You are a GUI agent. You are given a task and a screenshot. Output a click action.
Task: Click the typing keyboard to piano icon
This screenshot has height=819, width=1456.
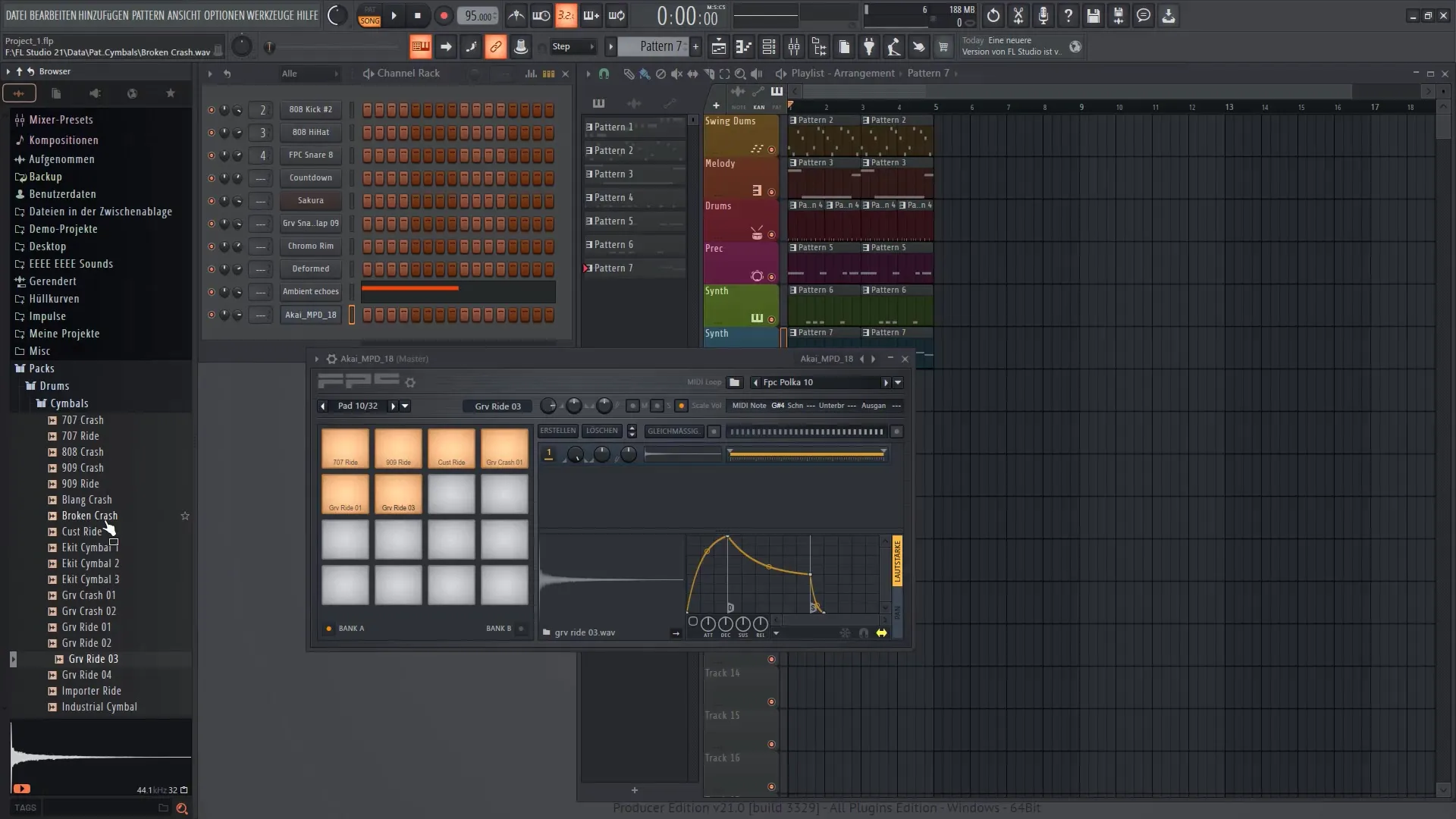pos(420,47)
